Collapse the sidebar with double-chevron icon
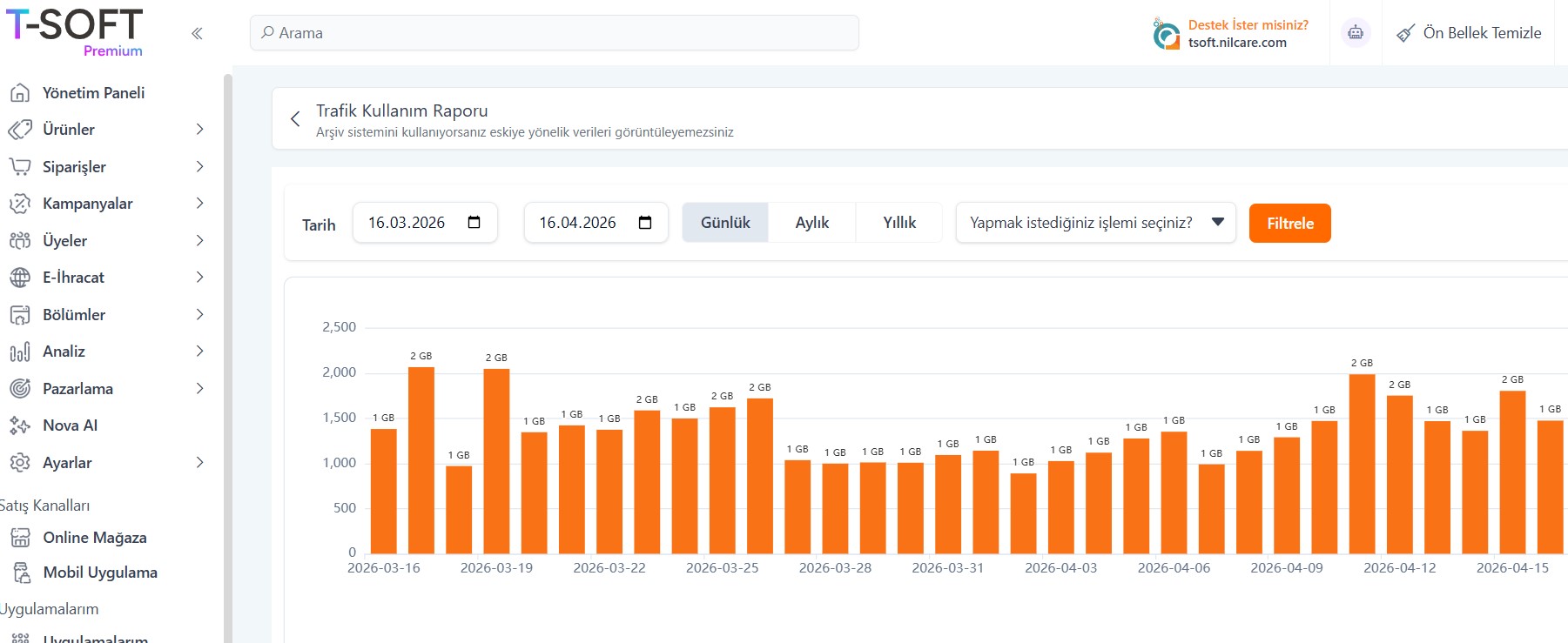The image size is (1568, 643). tap(197, 33)
